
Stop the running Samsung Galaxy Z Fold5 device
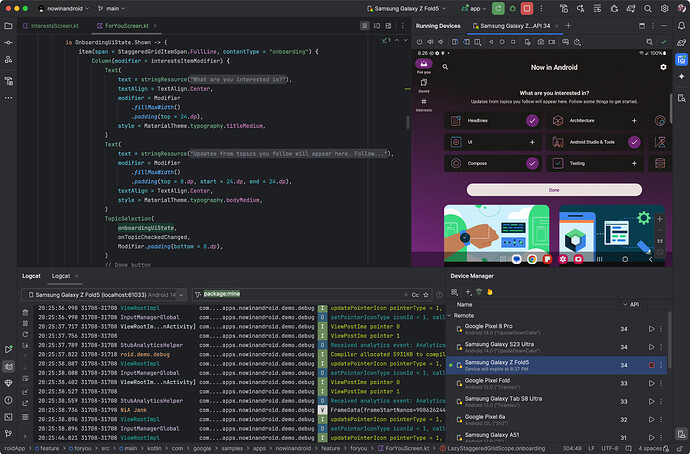pos(652,365)
